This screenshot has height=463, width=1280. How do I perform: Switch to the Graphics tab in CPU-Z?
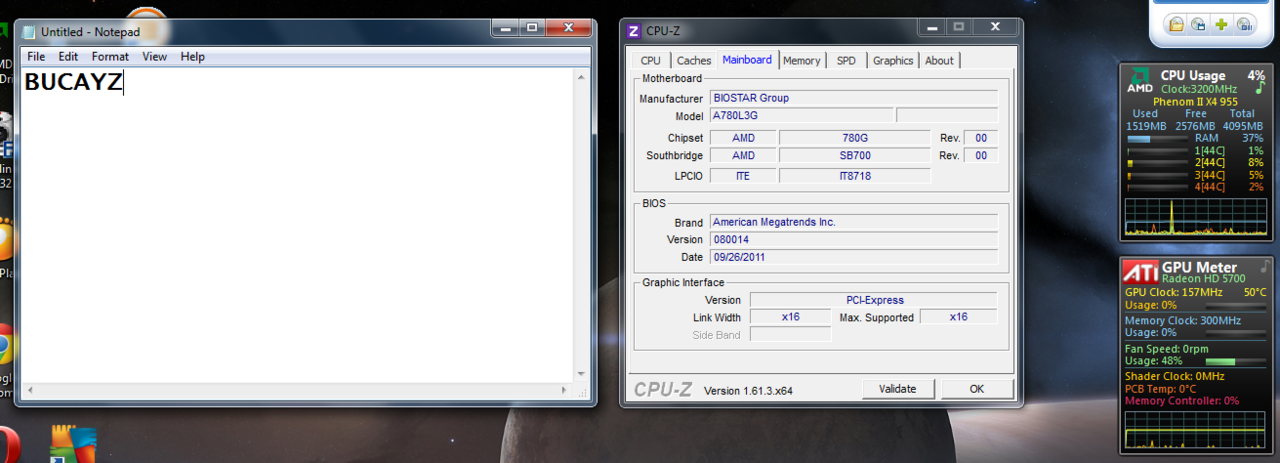893,61
